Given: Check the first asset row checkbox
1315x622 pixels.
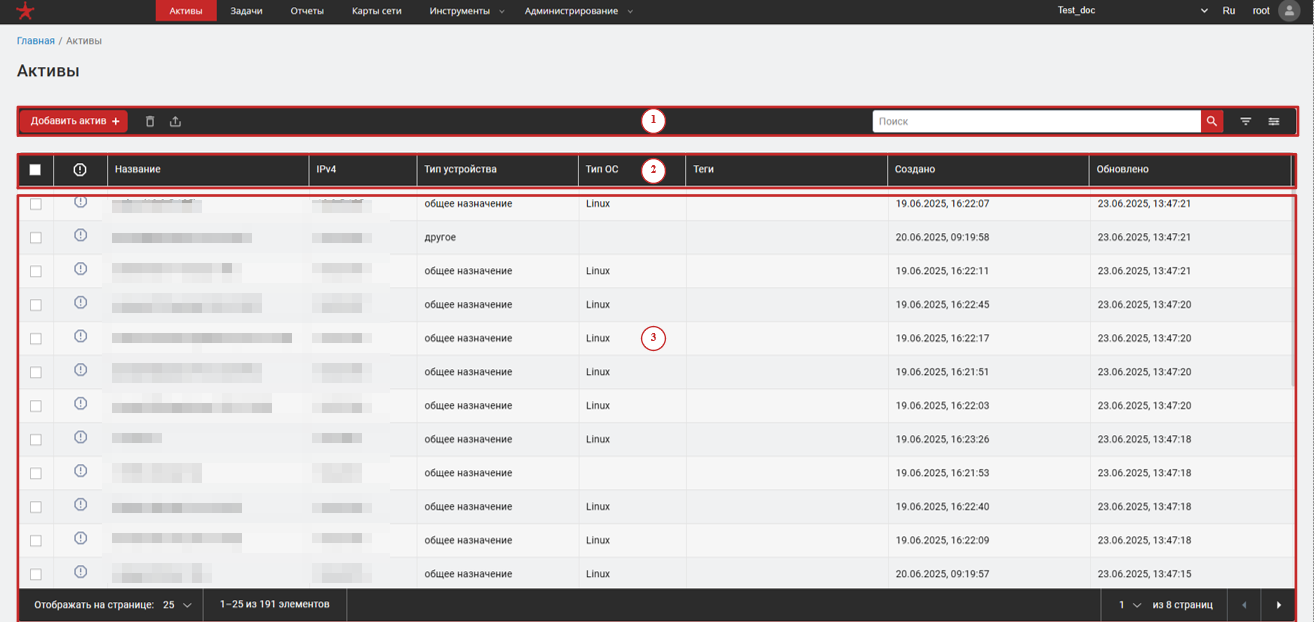Looking at the screenshot, I should coord(36,204).
